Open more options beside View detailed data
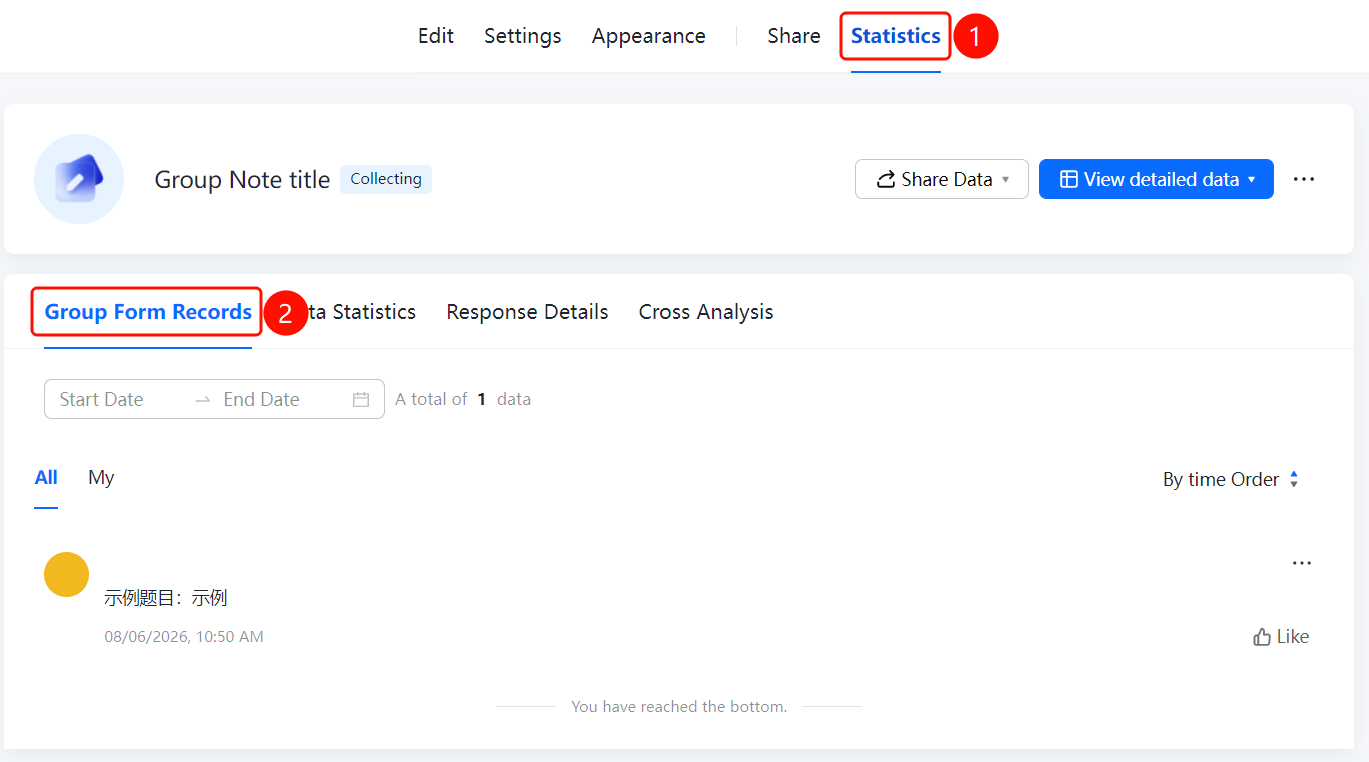 (x=1304, y=179)
